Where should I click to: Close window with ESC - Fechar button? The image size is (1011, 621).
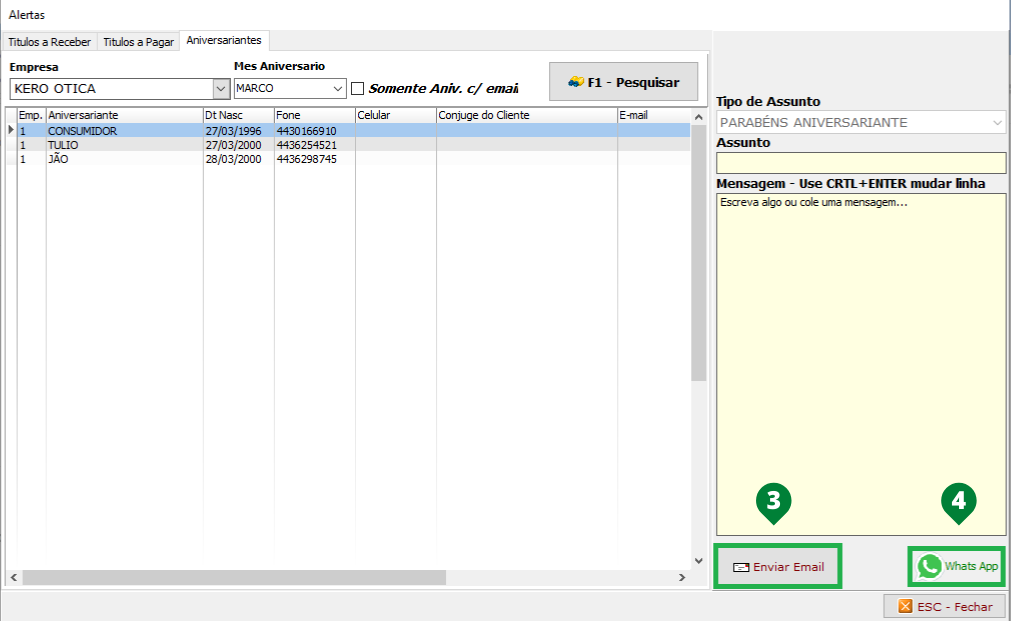[945, 607]
